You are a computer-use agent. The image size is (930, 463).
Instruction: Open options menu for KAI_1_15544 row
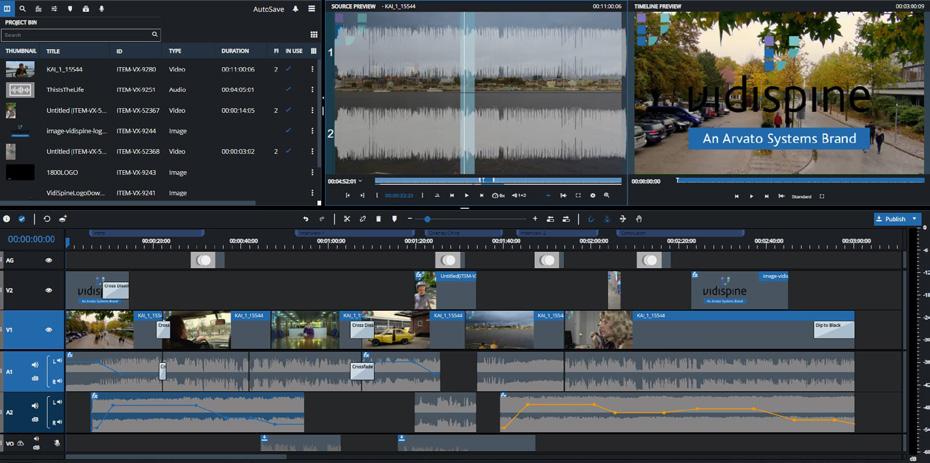[x=313, y=69]
